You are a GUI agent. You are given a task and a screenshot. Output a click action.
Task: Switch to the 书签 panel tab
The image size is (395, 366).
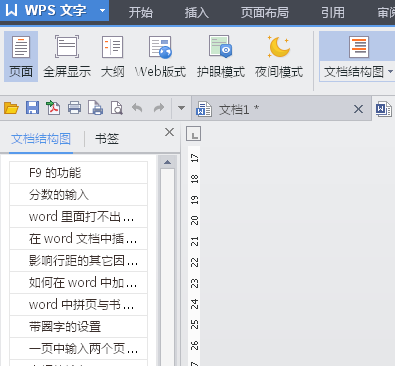tap(107, 139)
